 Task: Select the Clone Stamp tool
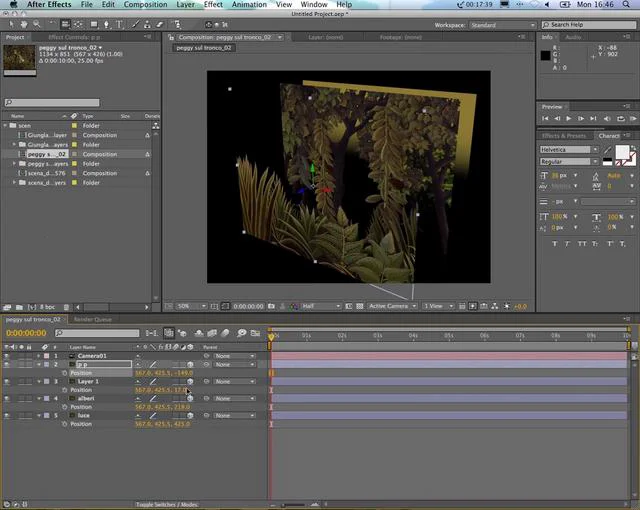point(147,24)
